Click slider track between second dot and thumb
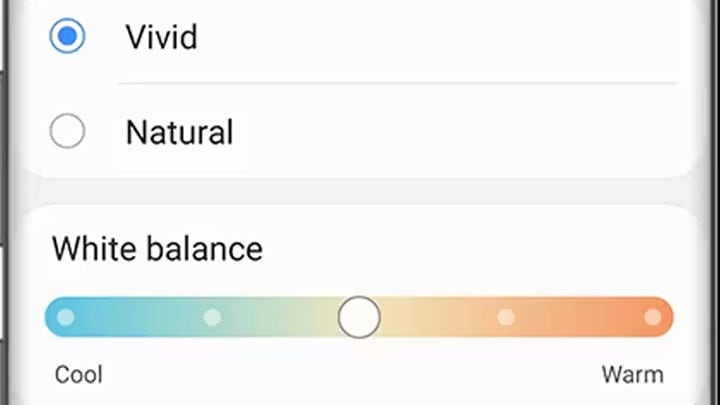The image size is (720, 405). click(280, 317)
